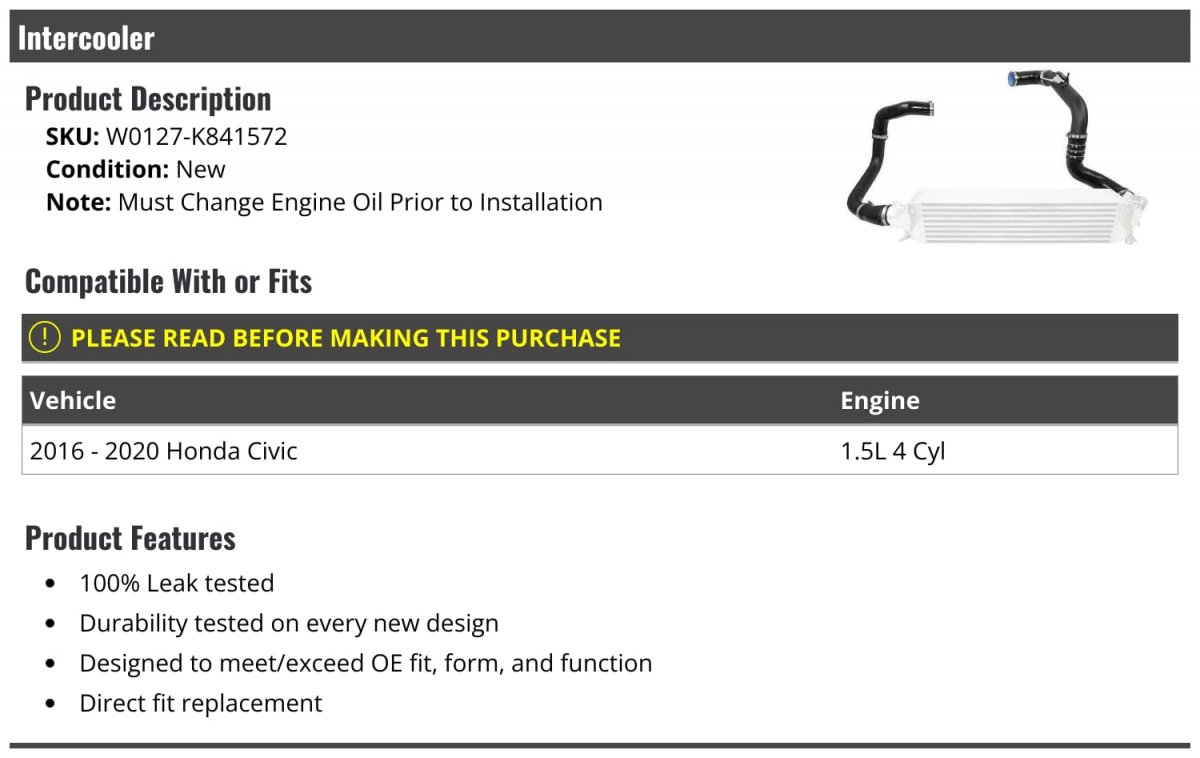Image resolution: width=1200 pixels, height=758 pixels.
Task: Select the SKU number W0127-K841572
Action: pos(196,136)
